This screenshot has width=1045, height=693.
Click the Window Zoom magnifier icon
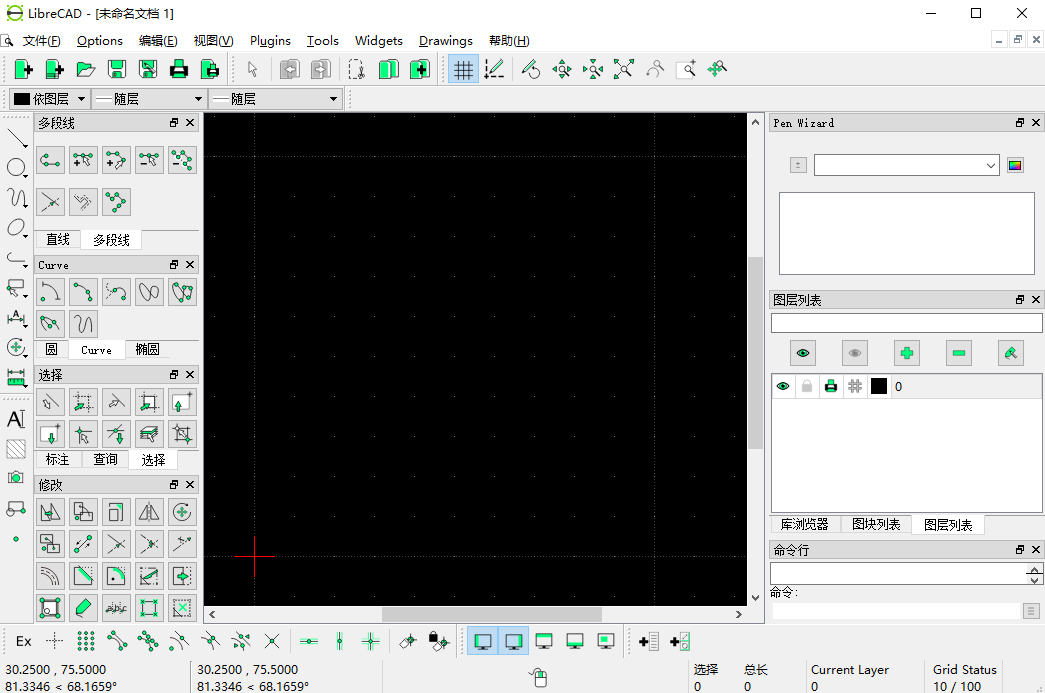tap(686, 69)
